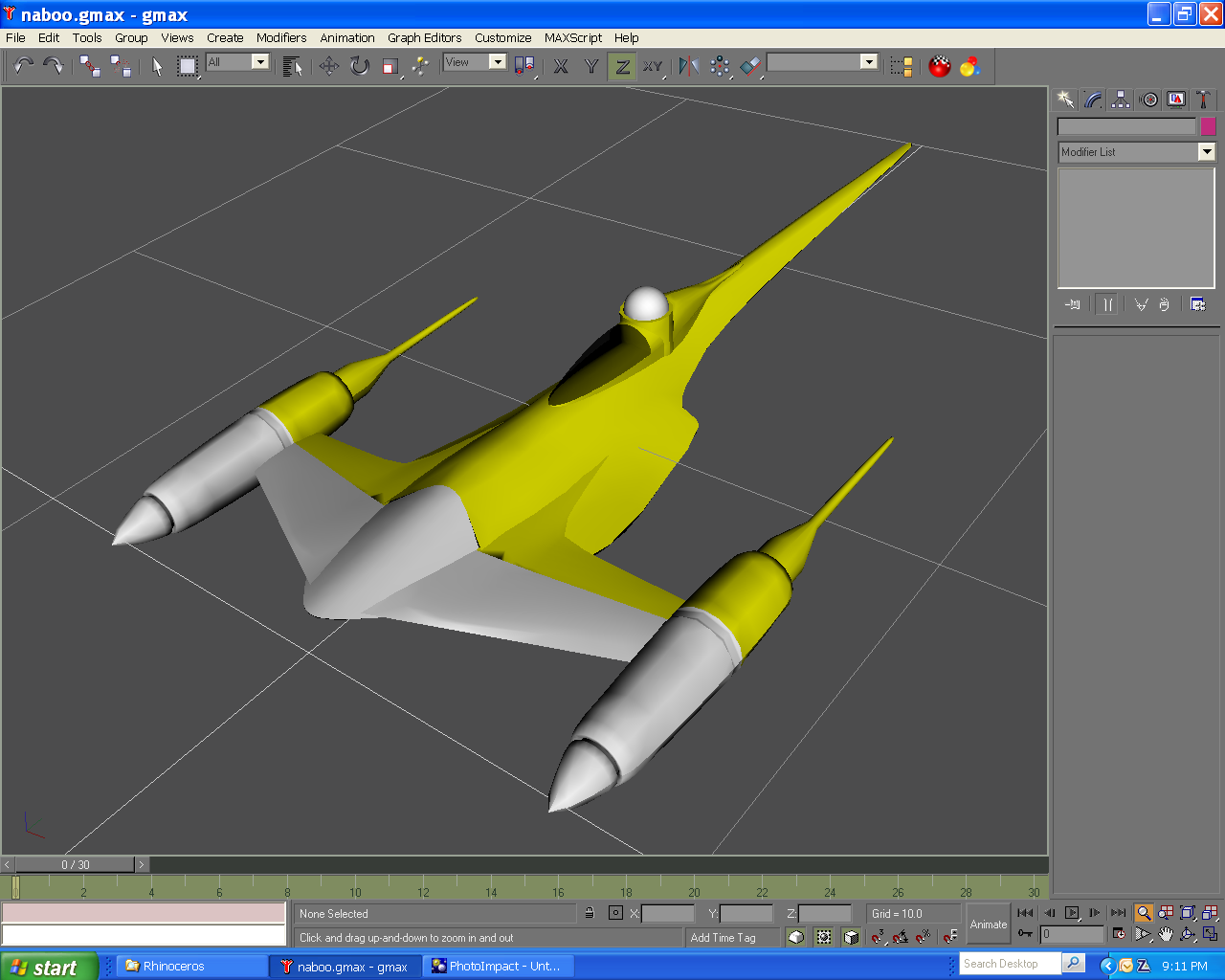Play the animation
This screenshot has width=1225, height=980.
(1072, 913)
